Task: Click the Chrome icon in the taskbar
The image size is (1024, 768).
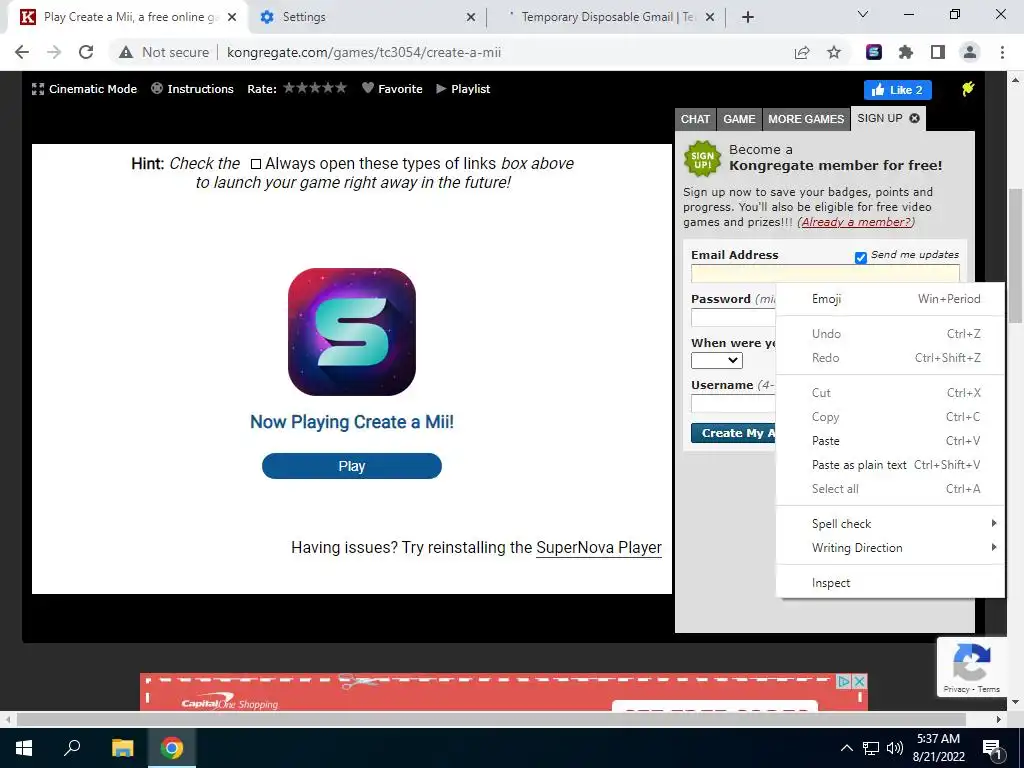Action: click(x=172, y=748)
